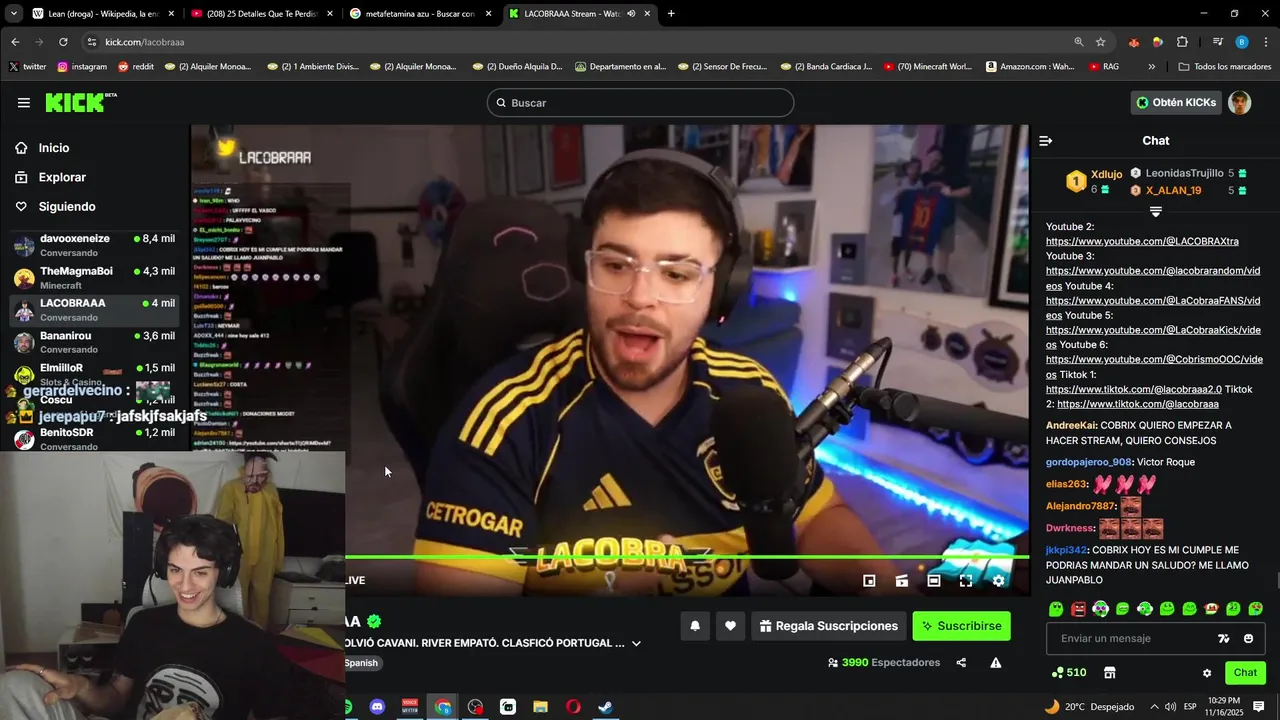1280x720 pixels.
Task: Click X_ALAN_19 in gift leaderboard
Action: click(1173, 190)
